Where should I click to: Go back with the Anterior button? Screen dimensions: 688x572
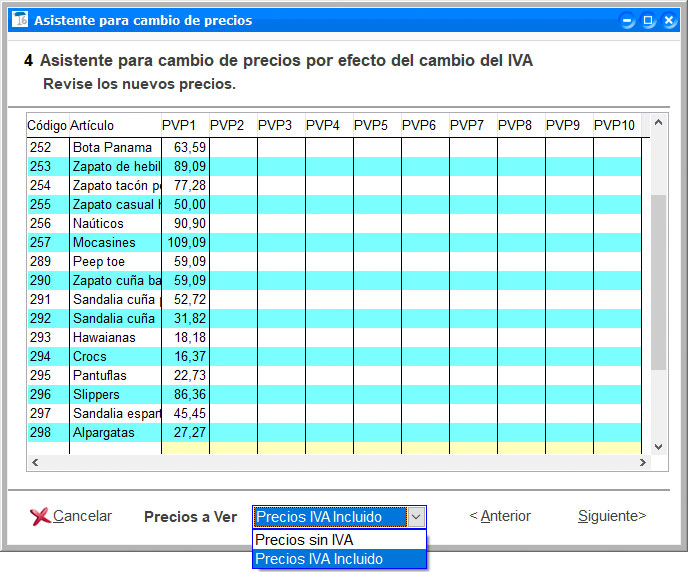pyautogui.click(x=500, y=516)
